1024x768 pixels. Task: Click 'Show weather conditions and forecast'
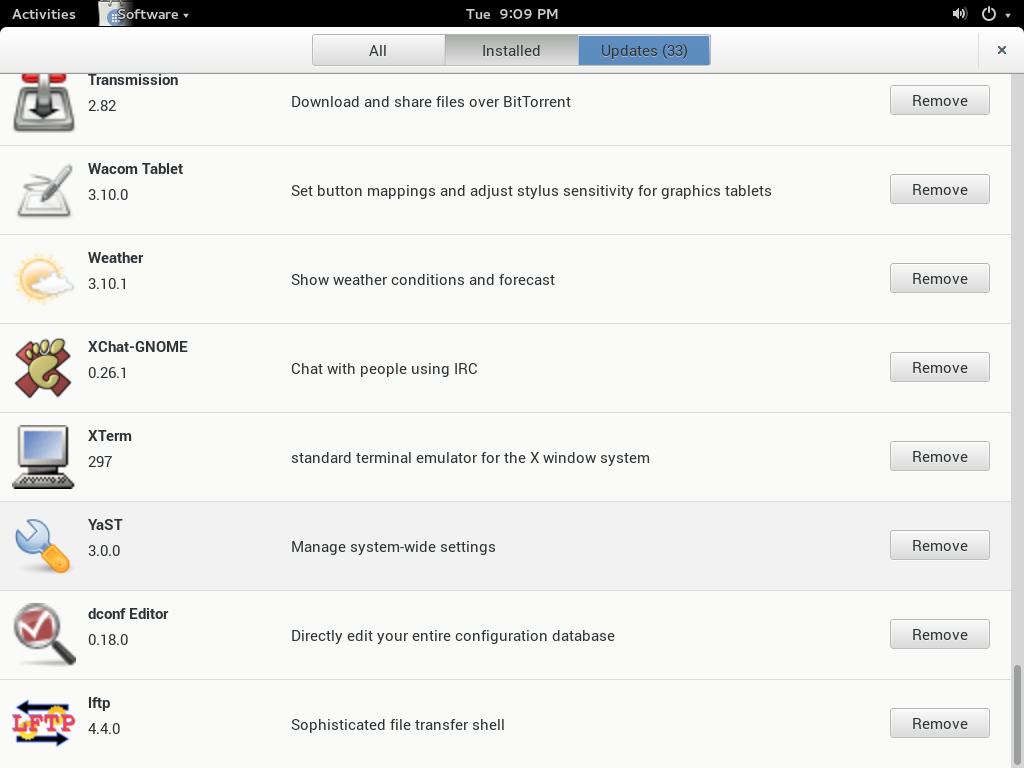(423, 280)
